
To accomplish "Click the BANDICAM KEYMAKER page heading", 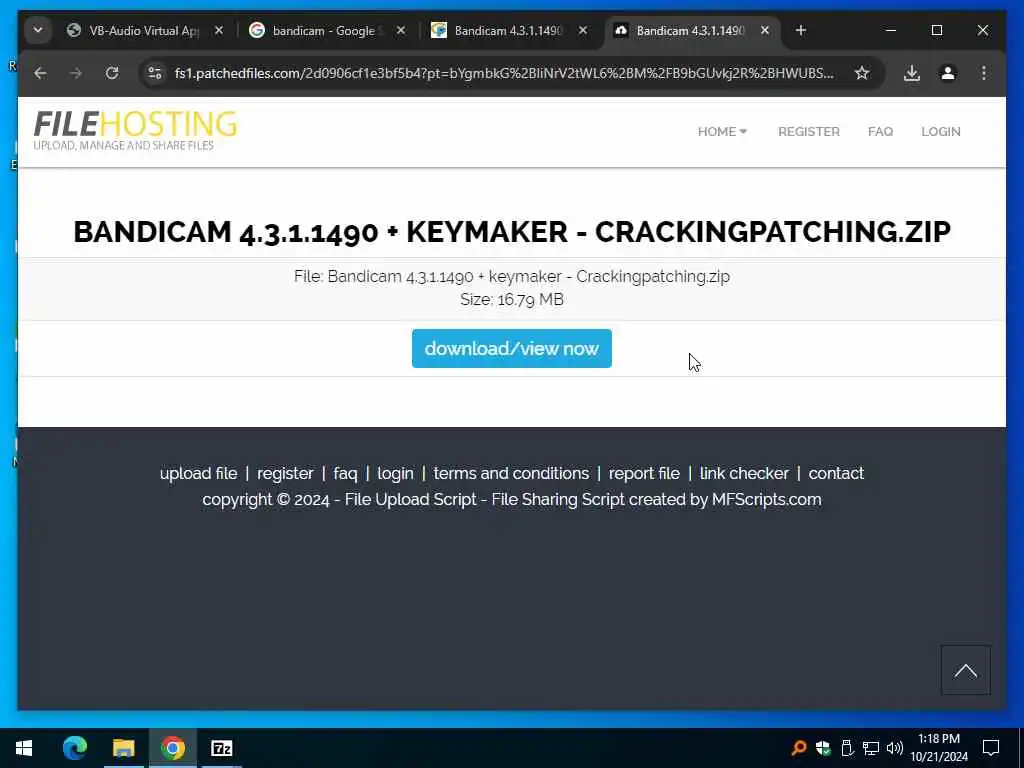I will 511,232.
